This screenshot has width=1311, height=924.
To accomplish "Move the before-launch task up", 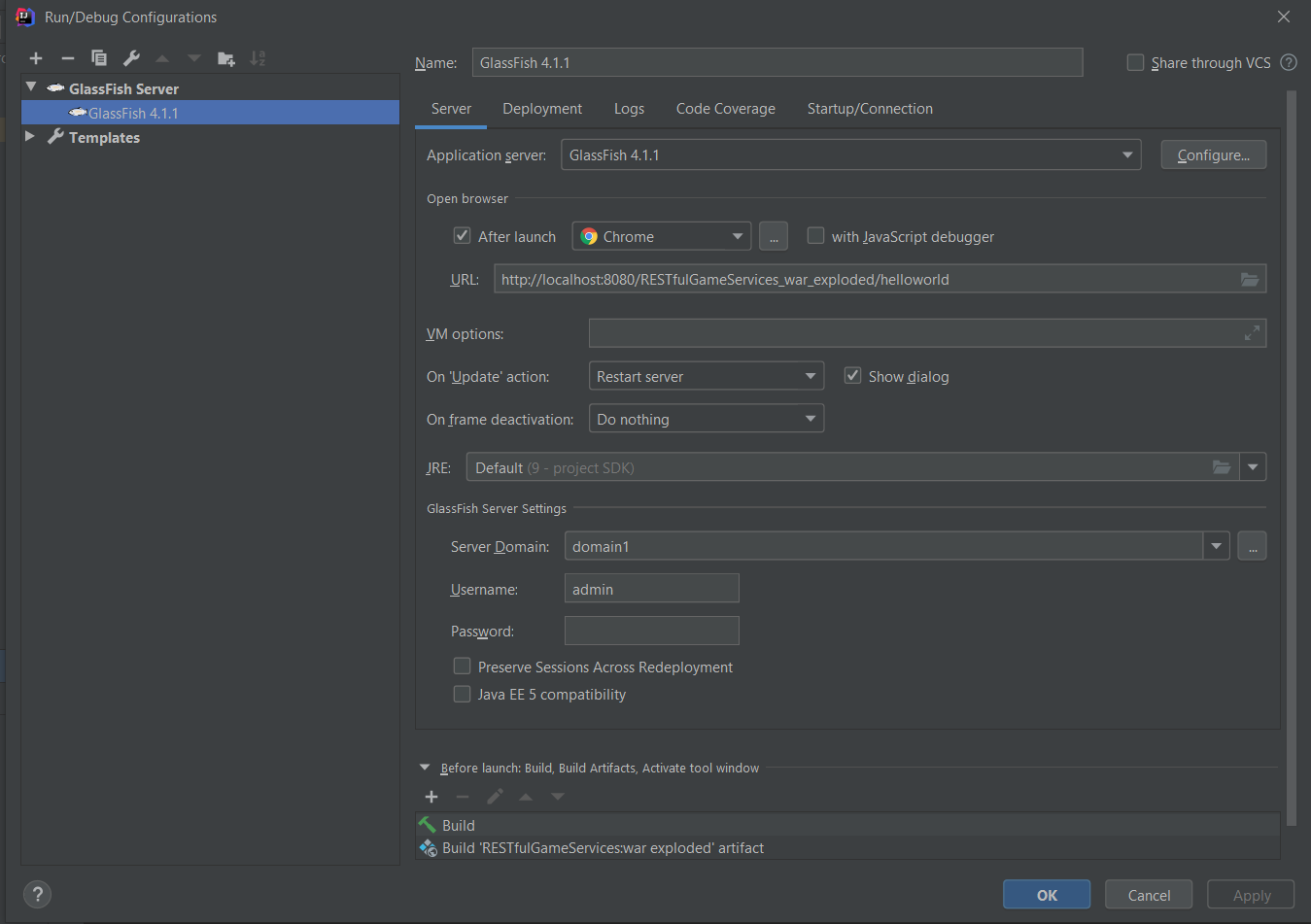I will pyautogui.click(x=526, y=797).
